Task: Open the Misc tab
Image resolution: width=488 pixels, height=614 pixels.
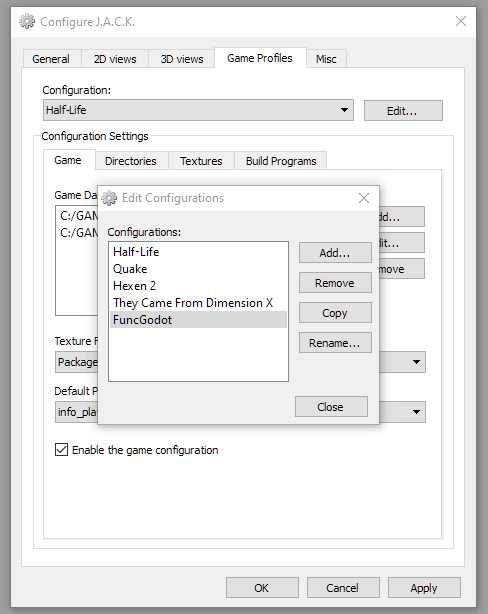Action: (x=326, y=59)
